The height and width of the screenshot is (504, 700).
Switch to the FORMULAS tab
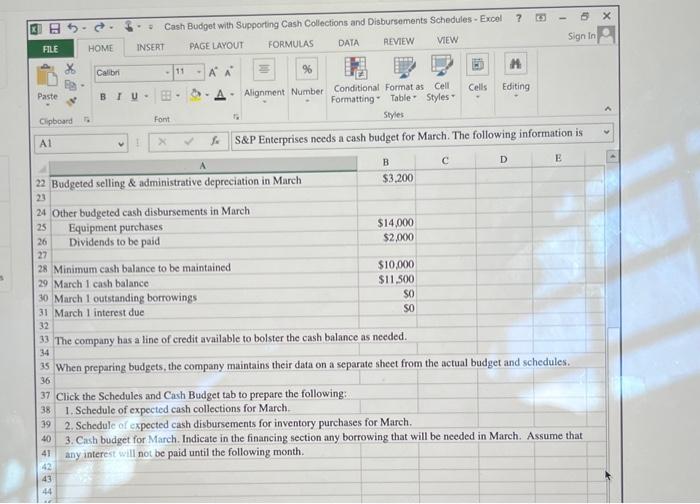291,44
